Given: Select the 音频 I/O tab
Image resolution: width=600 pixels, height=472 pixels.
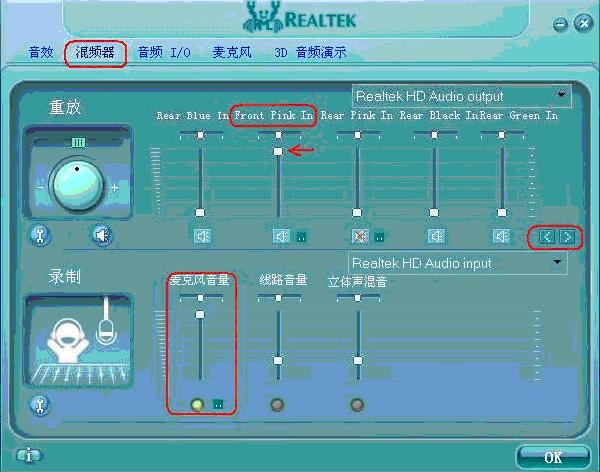Looking at the screenshot, I should (x=164, y=52).
